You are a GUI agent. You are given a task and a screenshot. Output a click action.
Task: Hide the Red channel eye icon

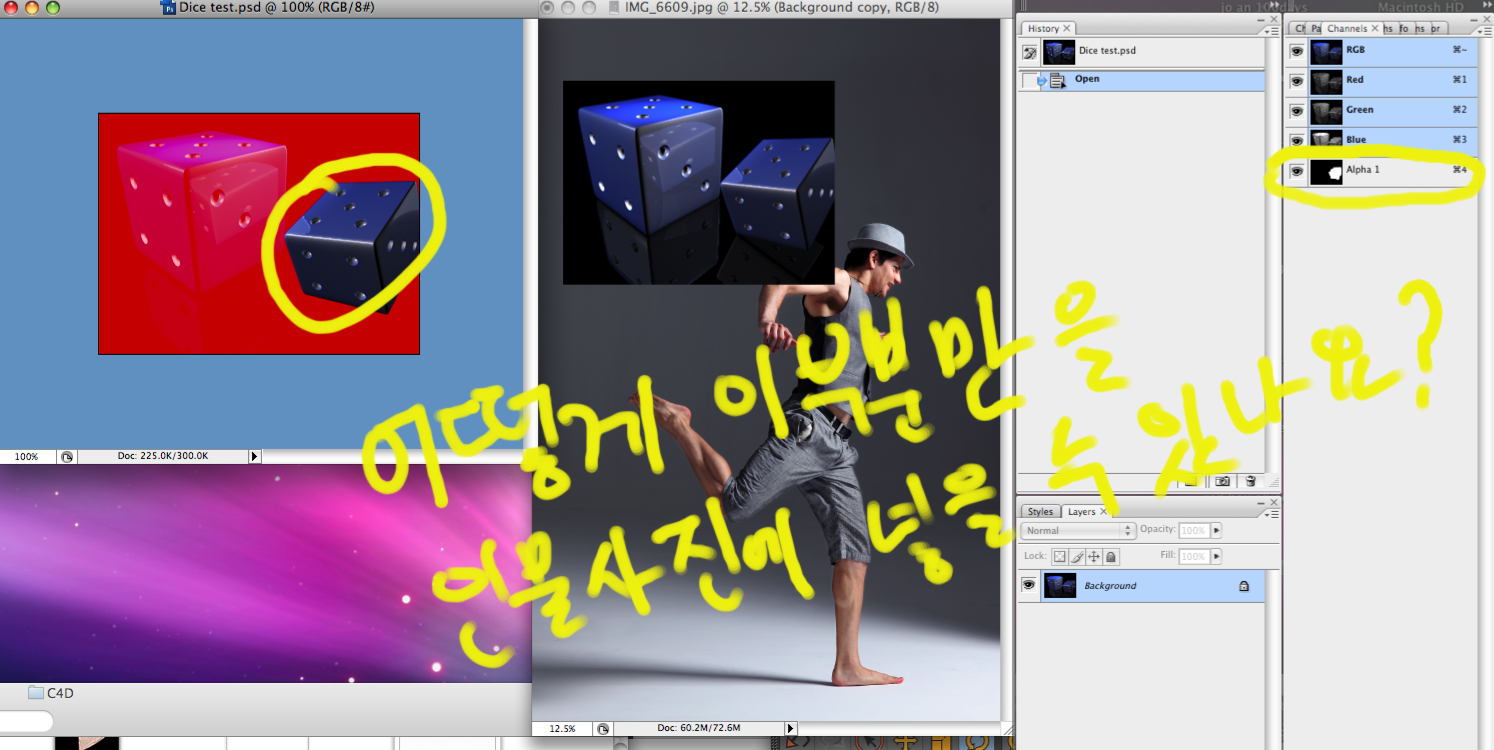click(x=1296, y=80)
